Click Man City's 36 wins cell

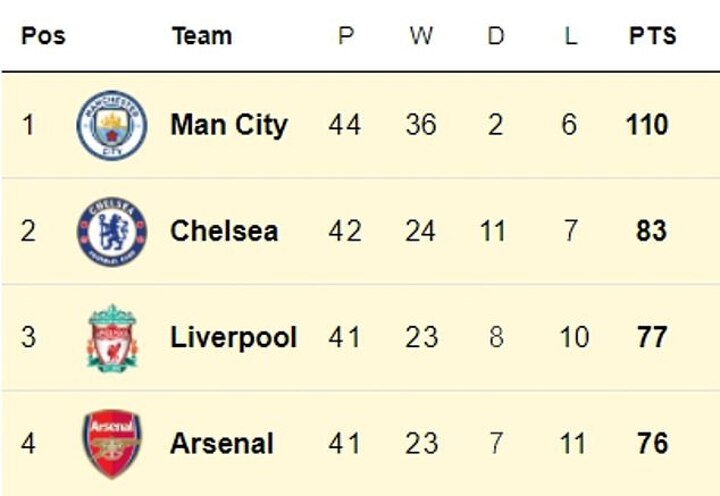click(421, 125)
